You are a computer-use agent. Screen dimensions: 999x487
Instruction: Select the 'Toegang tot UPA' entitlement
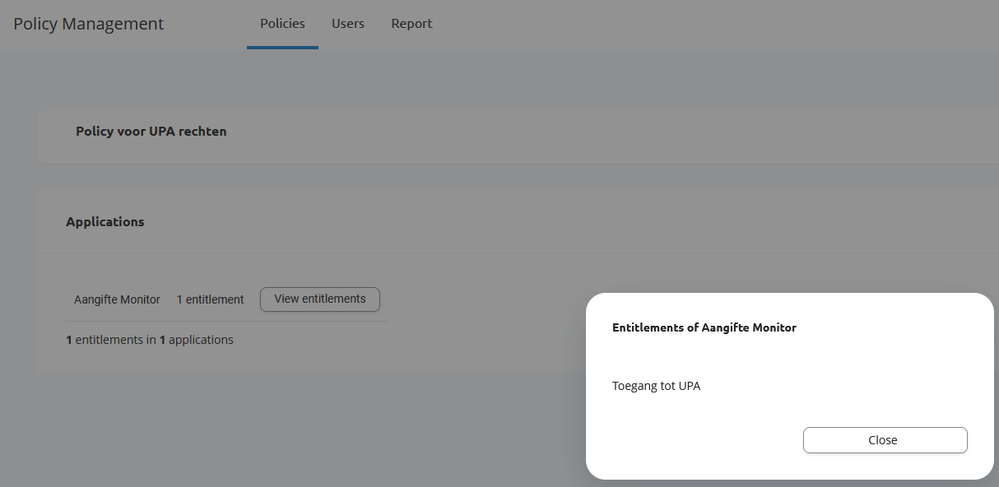pos(656,386)
